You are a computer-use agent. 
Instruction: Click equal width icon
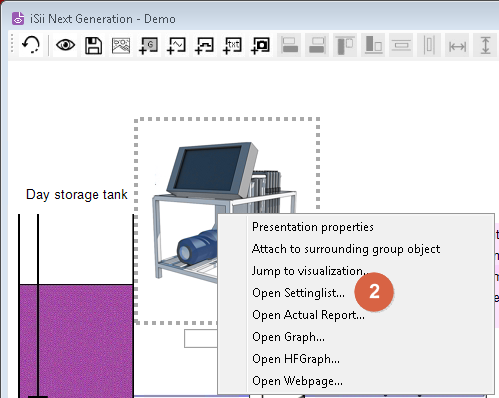[x=457, y=46]
